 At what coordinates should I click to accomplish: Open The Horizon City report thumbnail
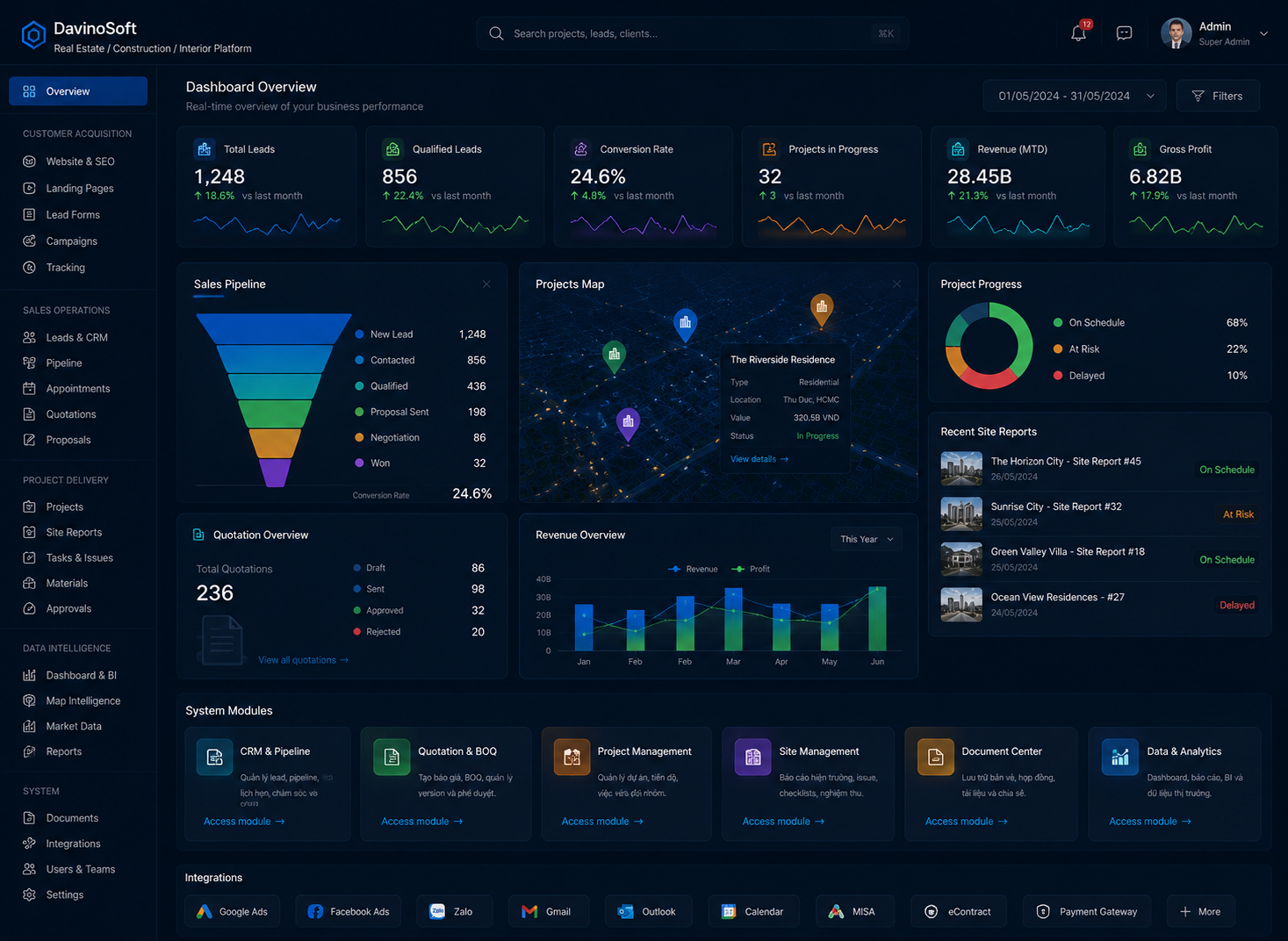[961, 469]
